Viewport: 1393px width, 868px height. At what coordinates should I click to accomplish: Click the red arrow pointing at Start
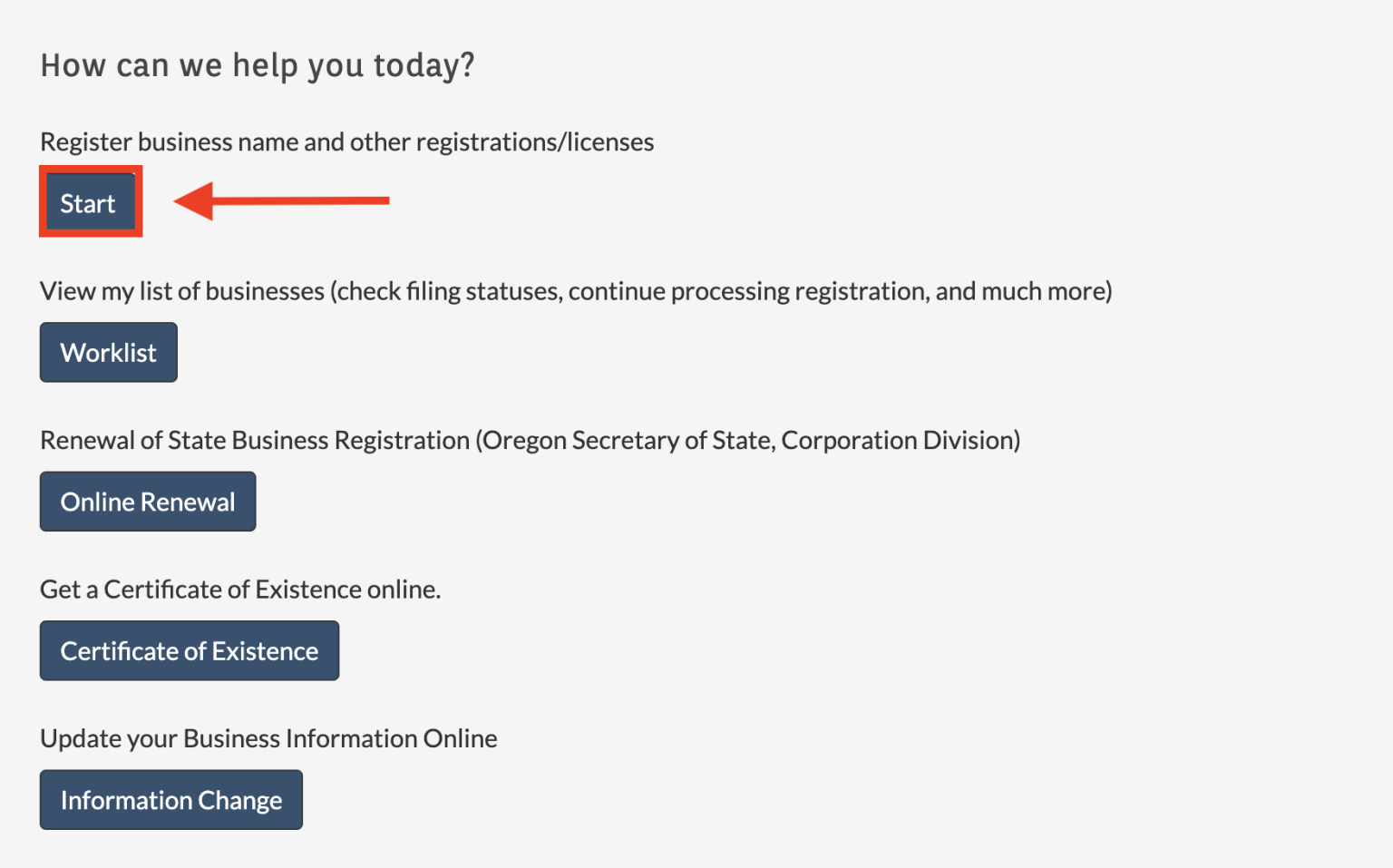290,200
